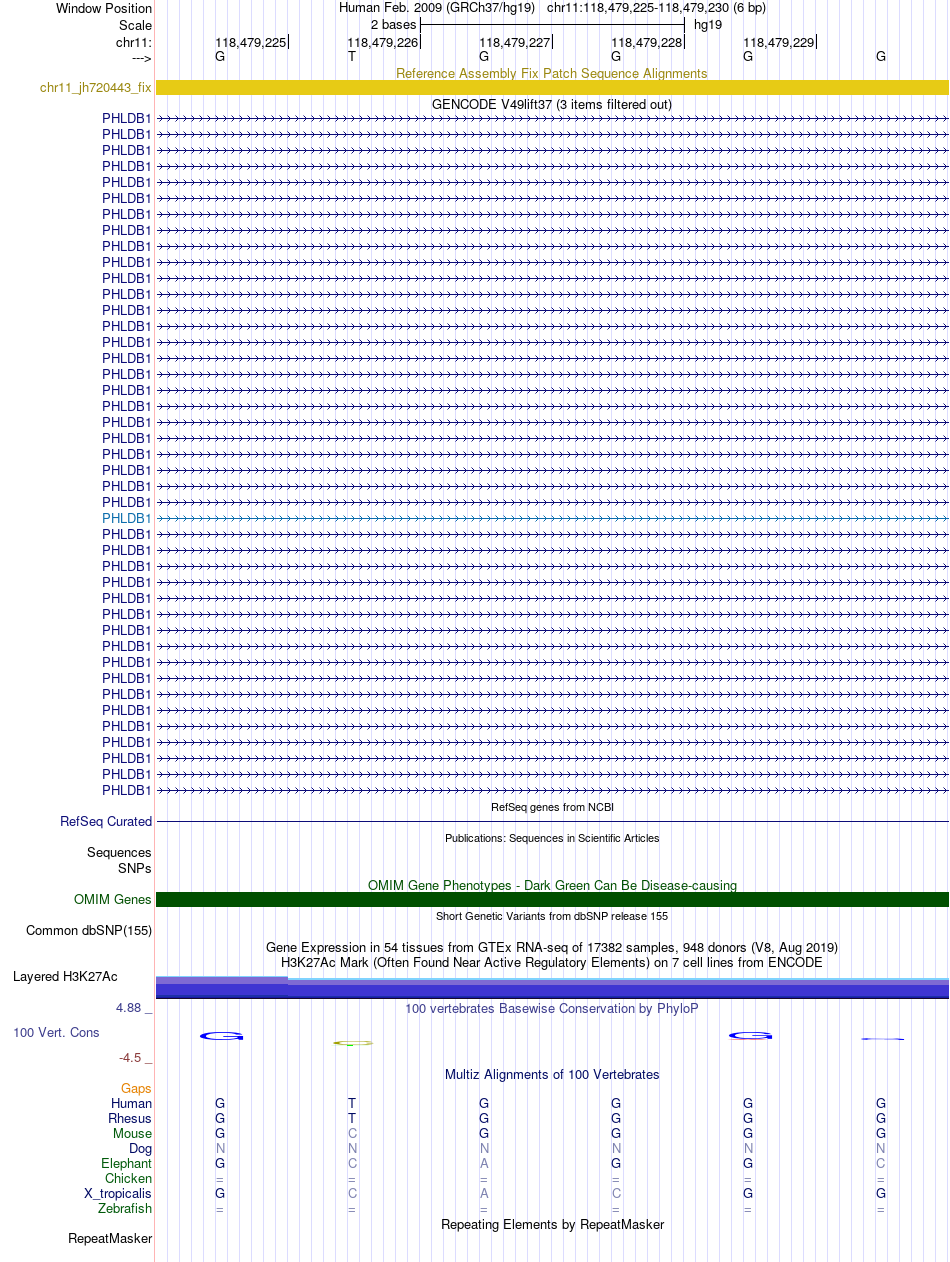Open the RefSeq Curated label
The height and width of the screenshot is (1262, 950).
[x=106, y=821]
